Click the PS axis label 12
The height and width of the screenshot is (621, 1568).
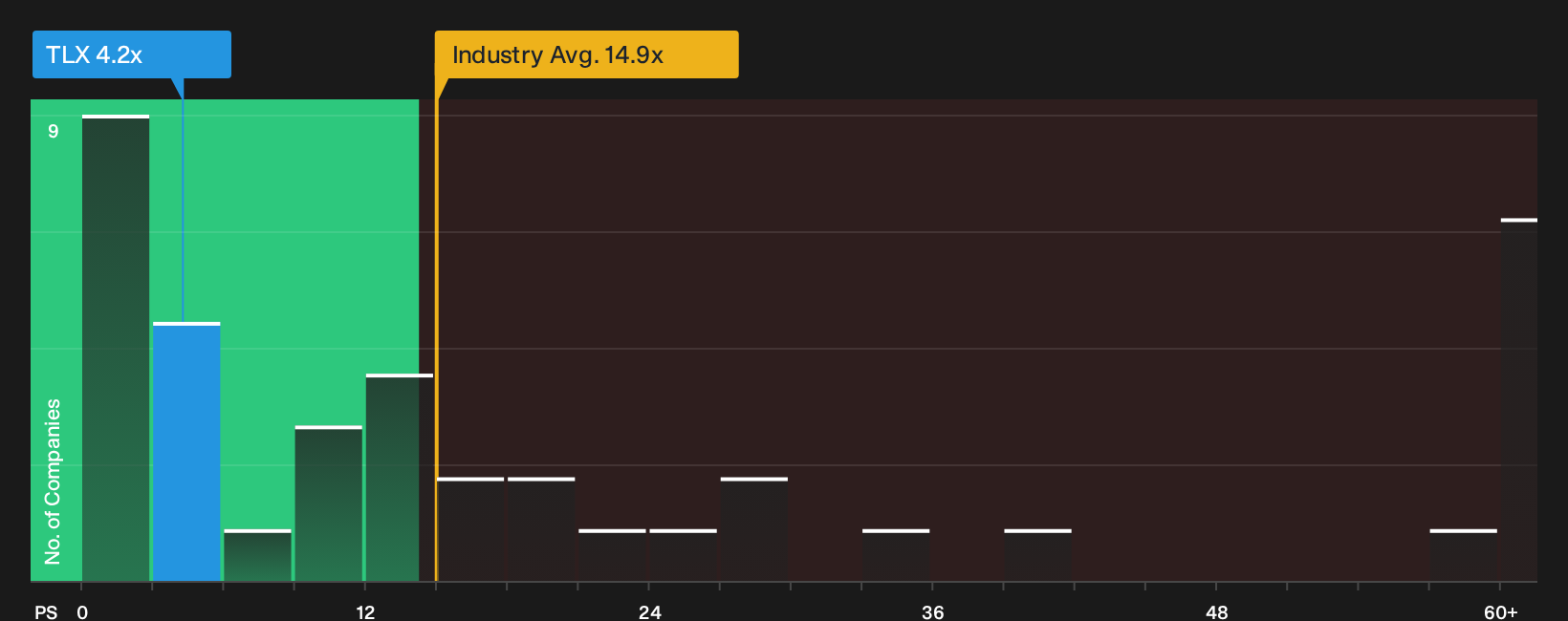click(x=365, y=611)
